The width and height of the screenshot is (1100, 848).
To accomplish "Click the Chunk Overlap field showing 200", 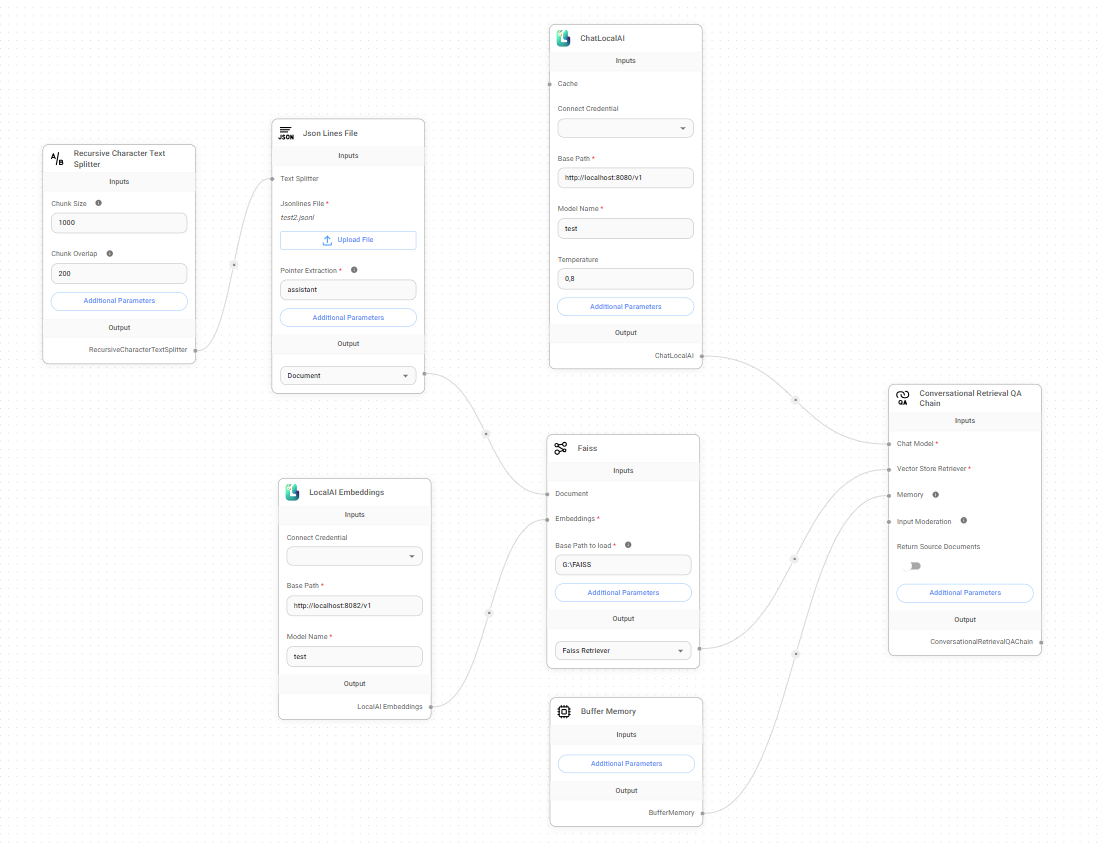I will 119,274.
